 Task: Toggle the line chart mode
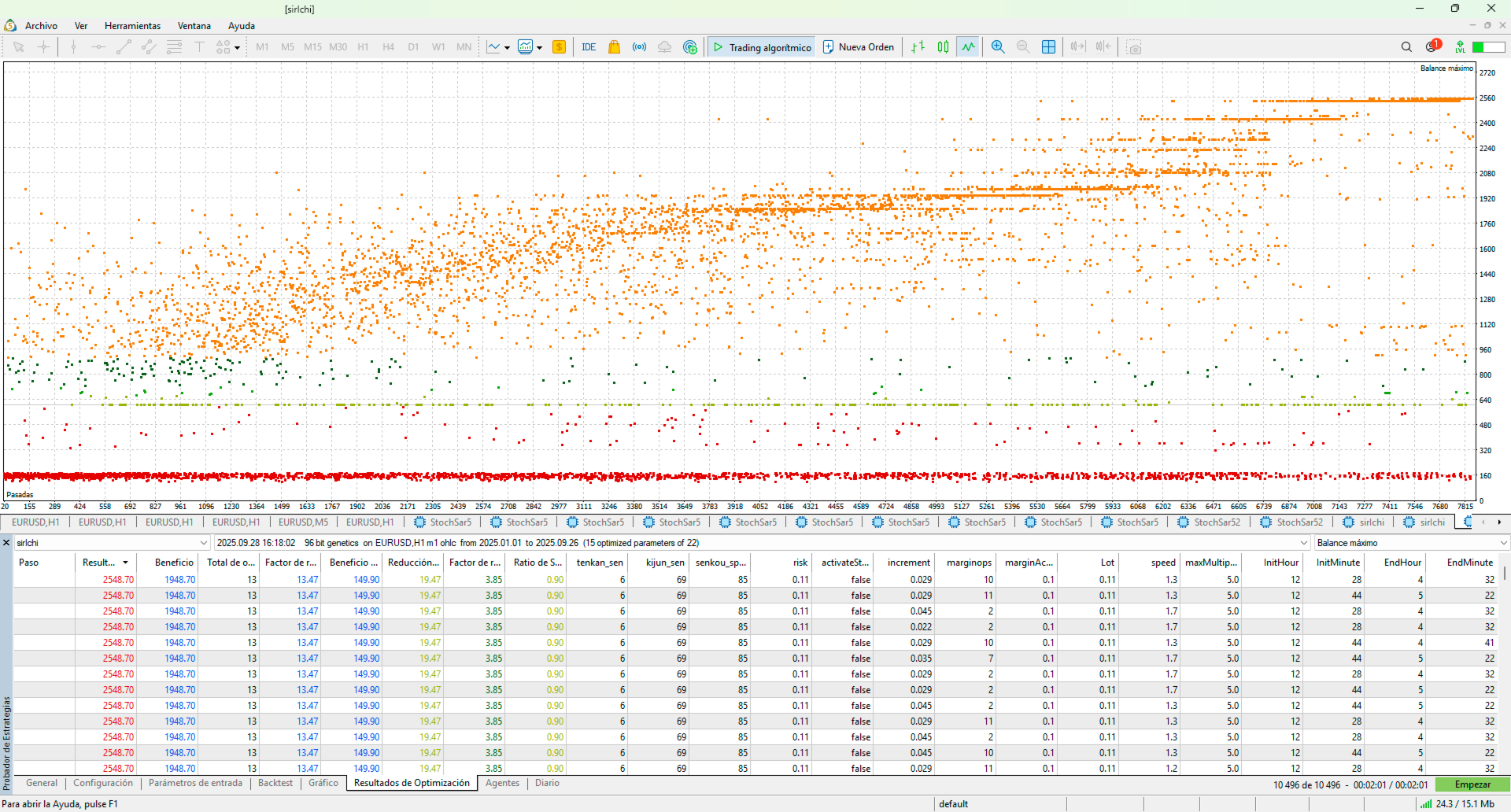[968, 47]
